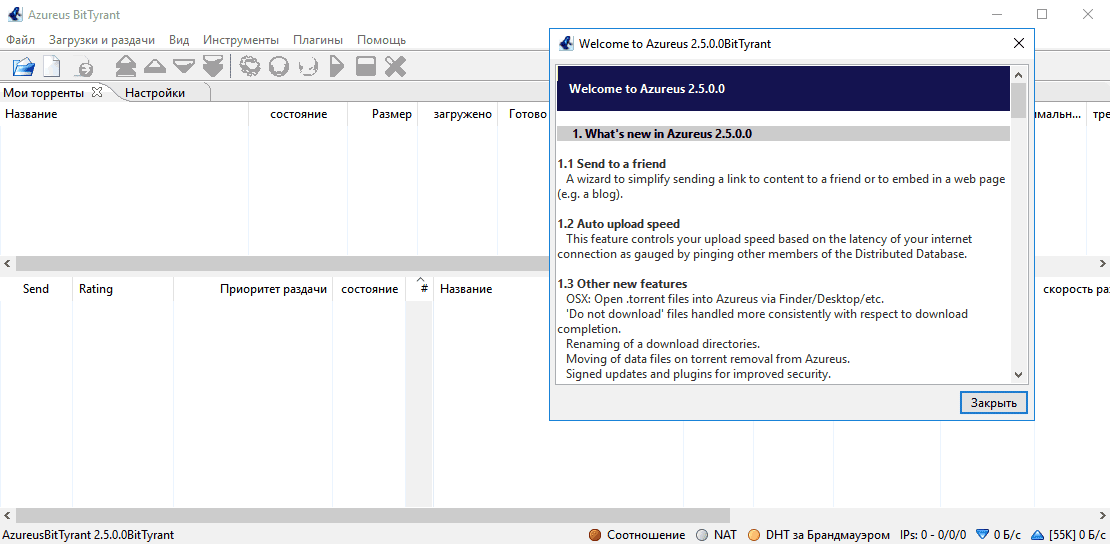Sort peers by the Rating column header
This screenshot has width=1110, height=544.
pyautogui.click(x=96, y=289)
